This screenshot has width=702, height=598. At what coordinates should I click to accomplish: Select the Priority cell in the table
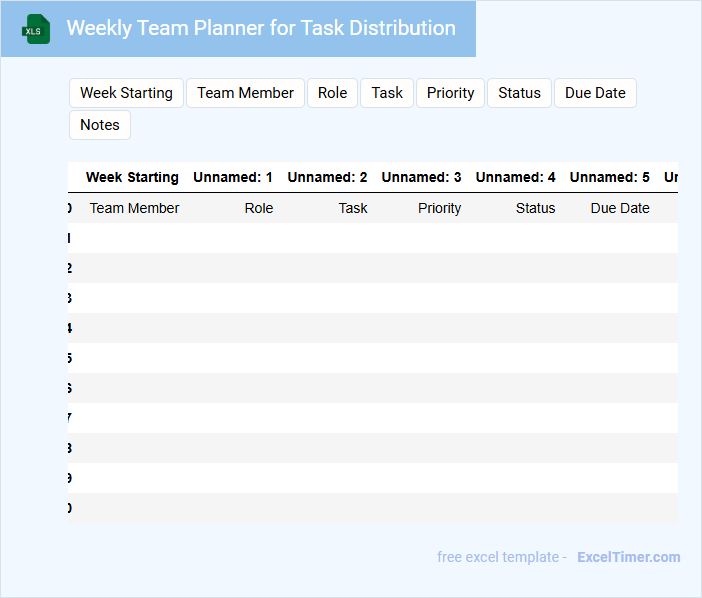(x=439, y=208)
